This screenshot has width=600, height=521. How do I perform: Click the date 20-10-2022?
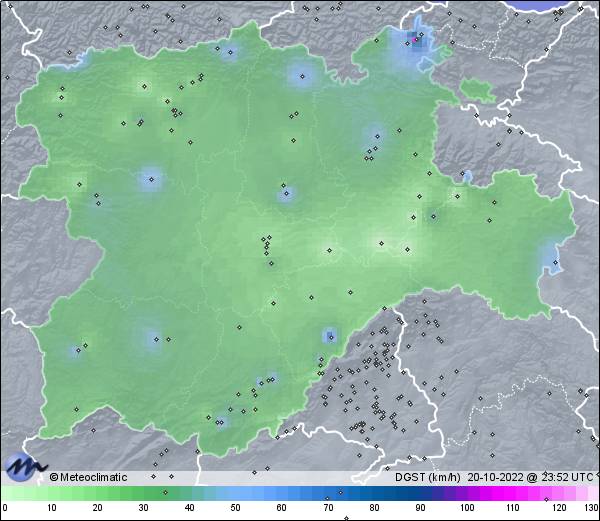coord(496,477)
